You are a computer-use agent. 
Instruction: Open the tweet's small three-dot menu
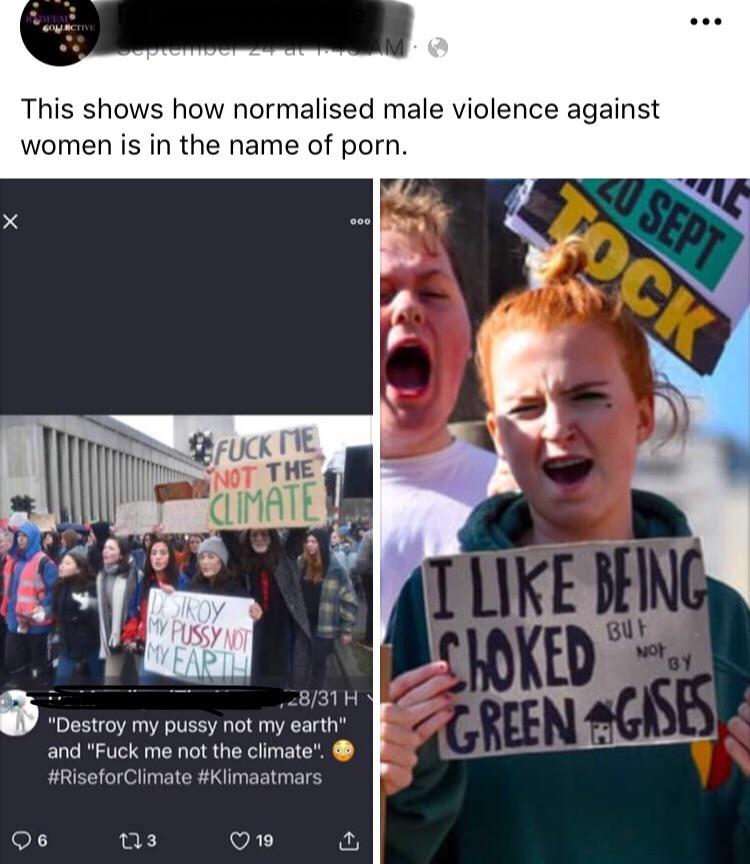click(x=360, y=222)
